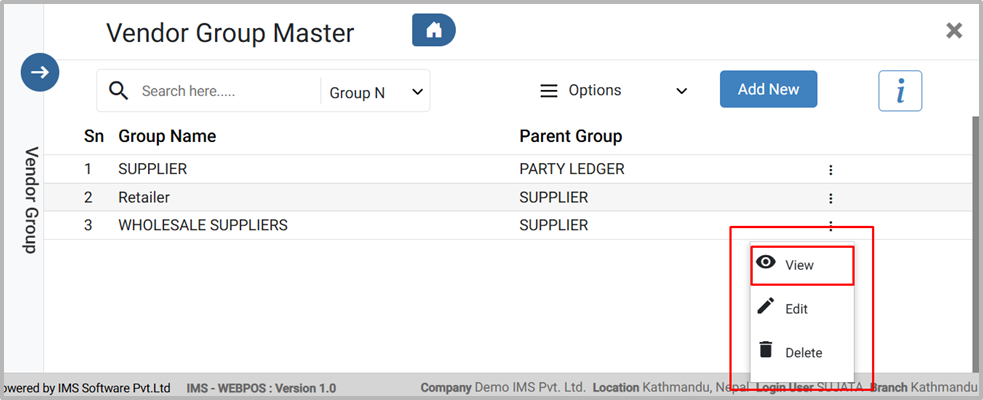Click the home icon button
The width and height of the screenshot is (983, 400).
(434, 31)
